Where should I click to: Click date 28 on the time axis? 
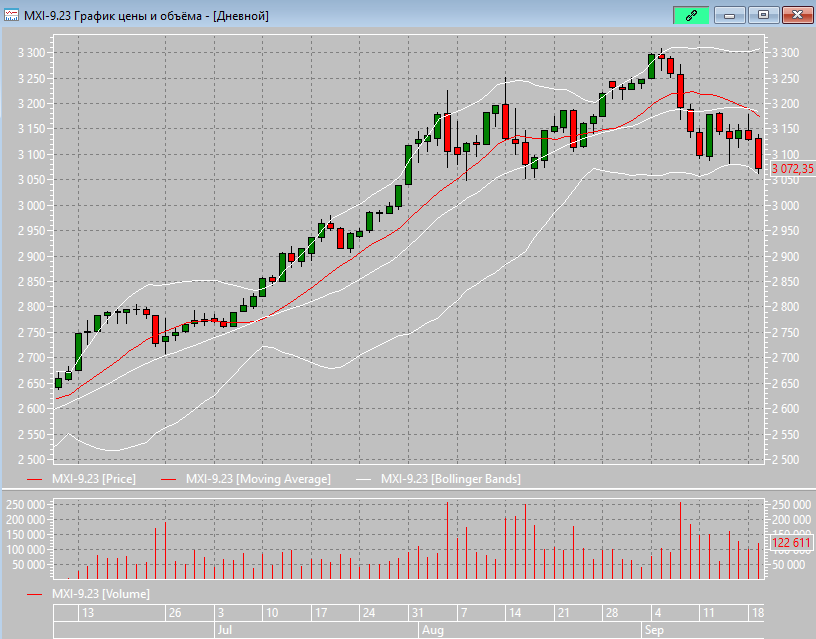pos(612,612)
